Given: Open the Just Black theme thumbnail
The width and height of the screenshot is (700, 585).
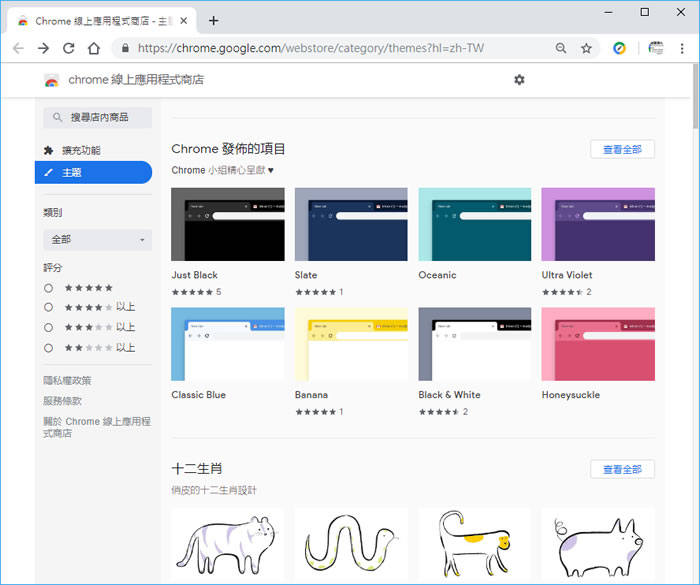Looking at the screenshot, I should [228, 224].
